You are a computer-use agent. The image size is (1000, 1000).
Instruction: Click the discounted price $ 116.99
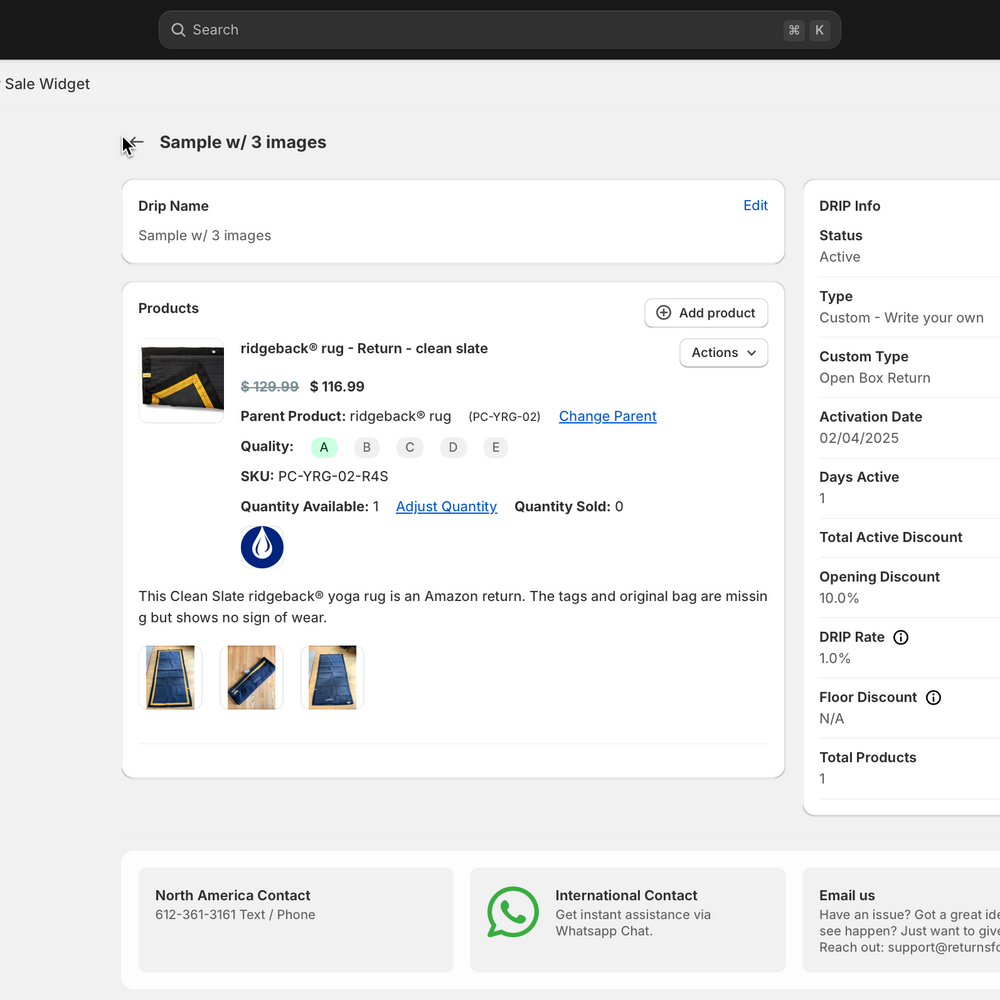(337, 386)
